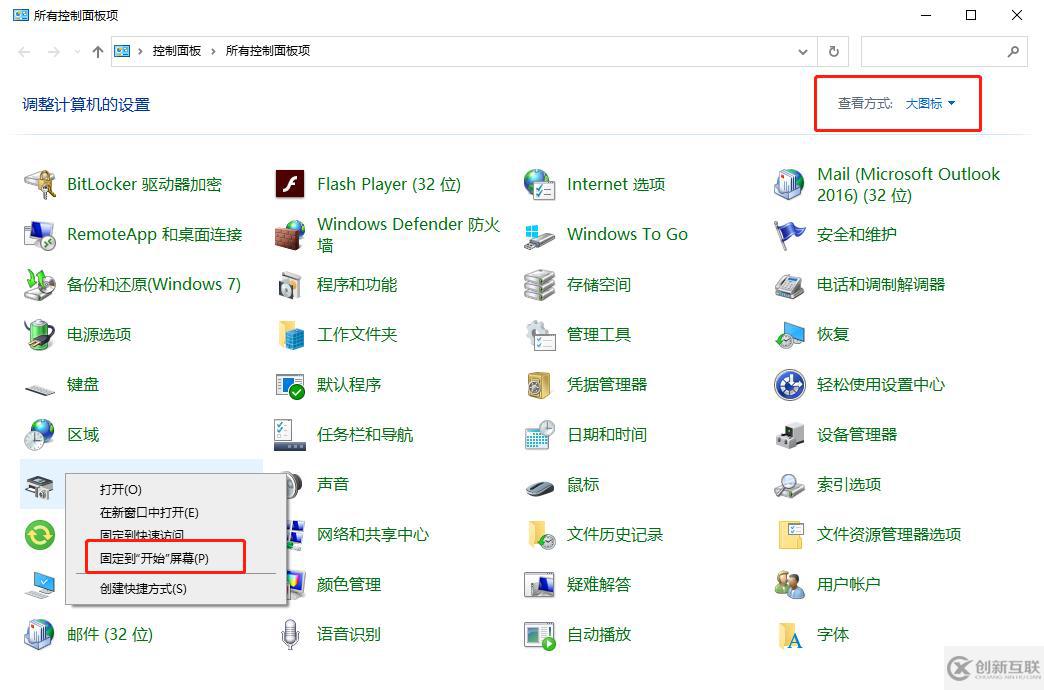Click the 文件资源管理器选项 icon

click(791, 535)
